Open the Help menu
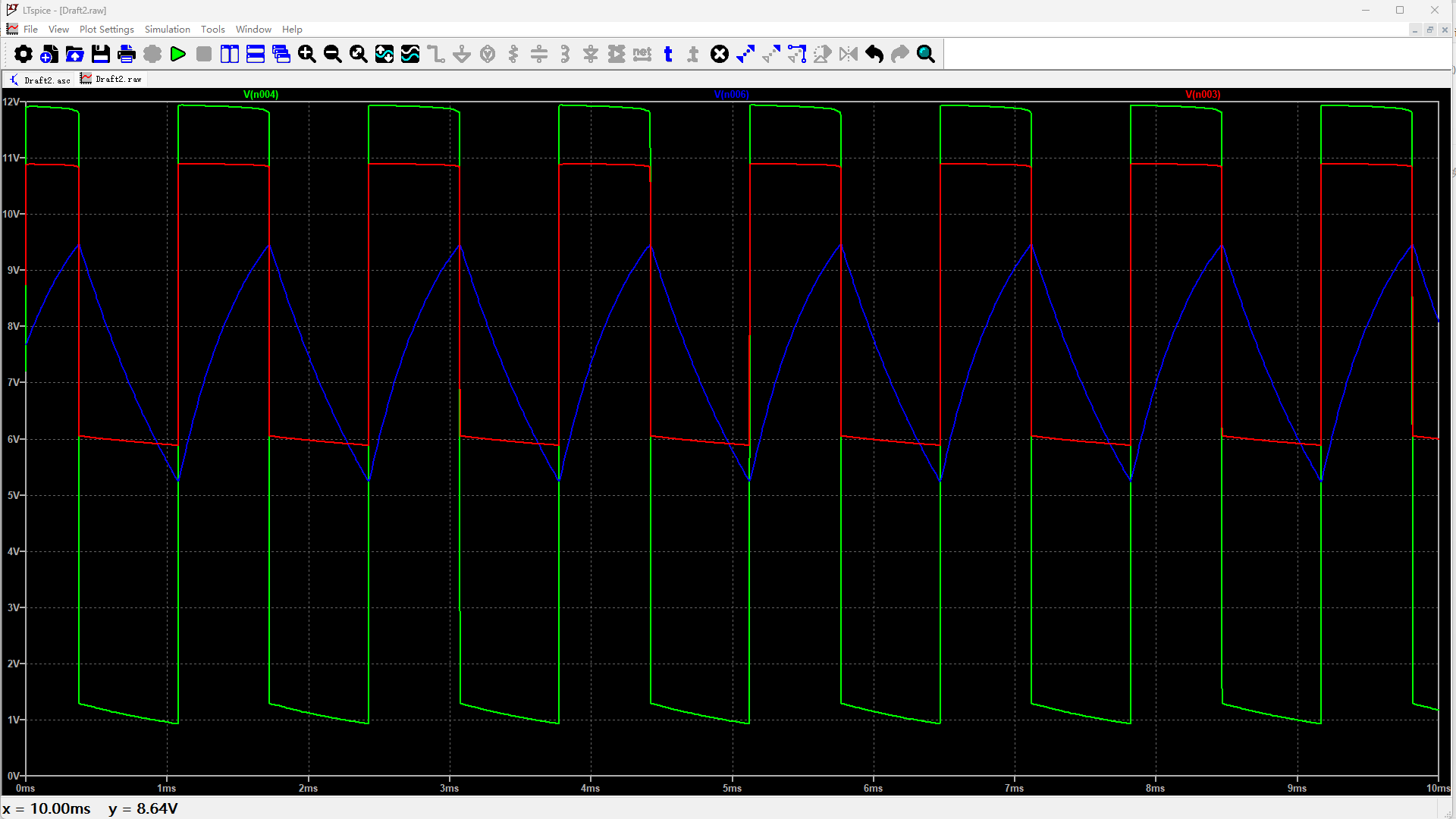The height and width of the screenshot is (819, 1456). pyautogui.click(x=292, y=29)
